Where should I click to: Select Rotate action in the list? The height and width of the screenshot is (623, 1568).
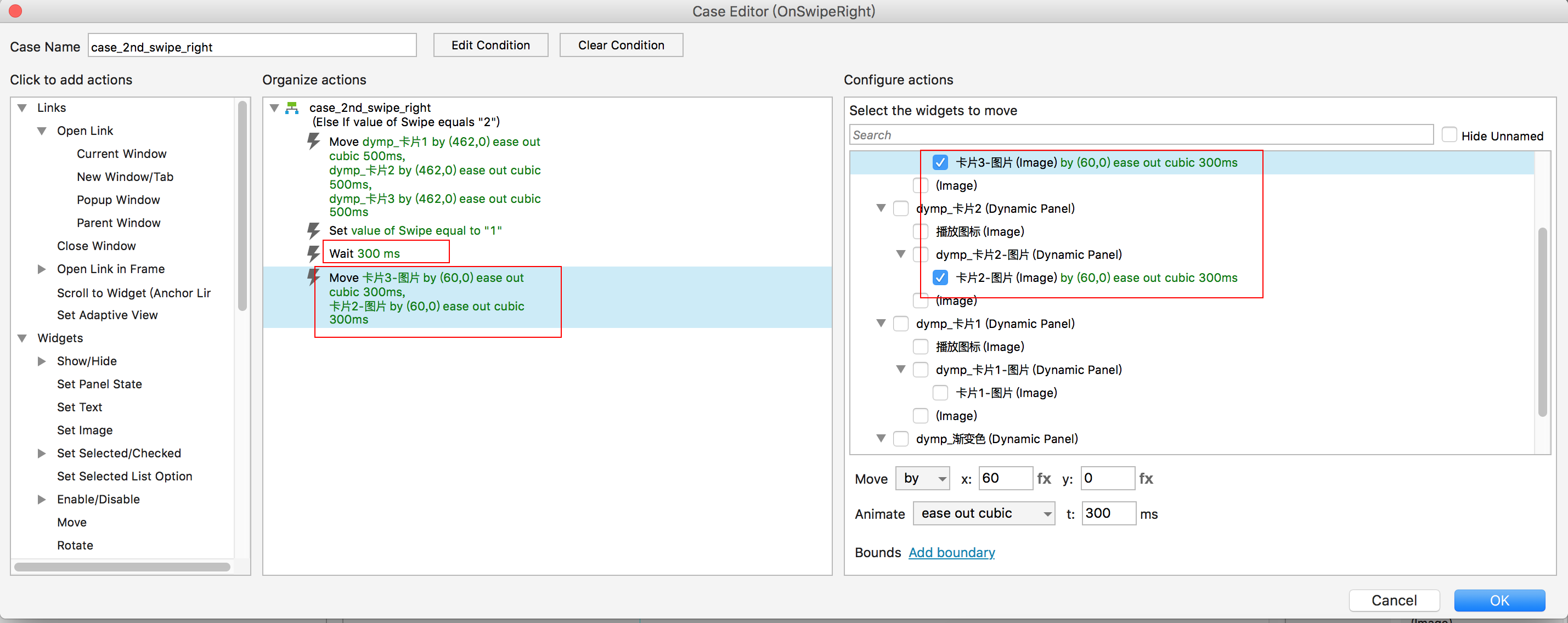point(75,545)
